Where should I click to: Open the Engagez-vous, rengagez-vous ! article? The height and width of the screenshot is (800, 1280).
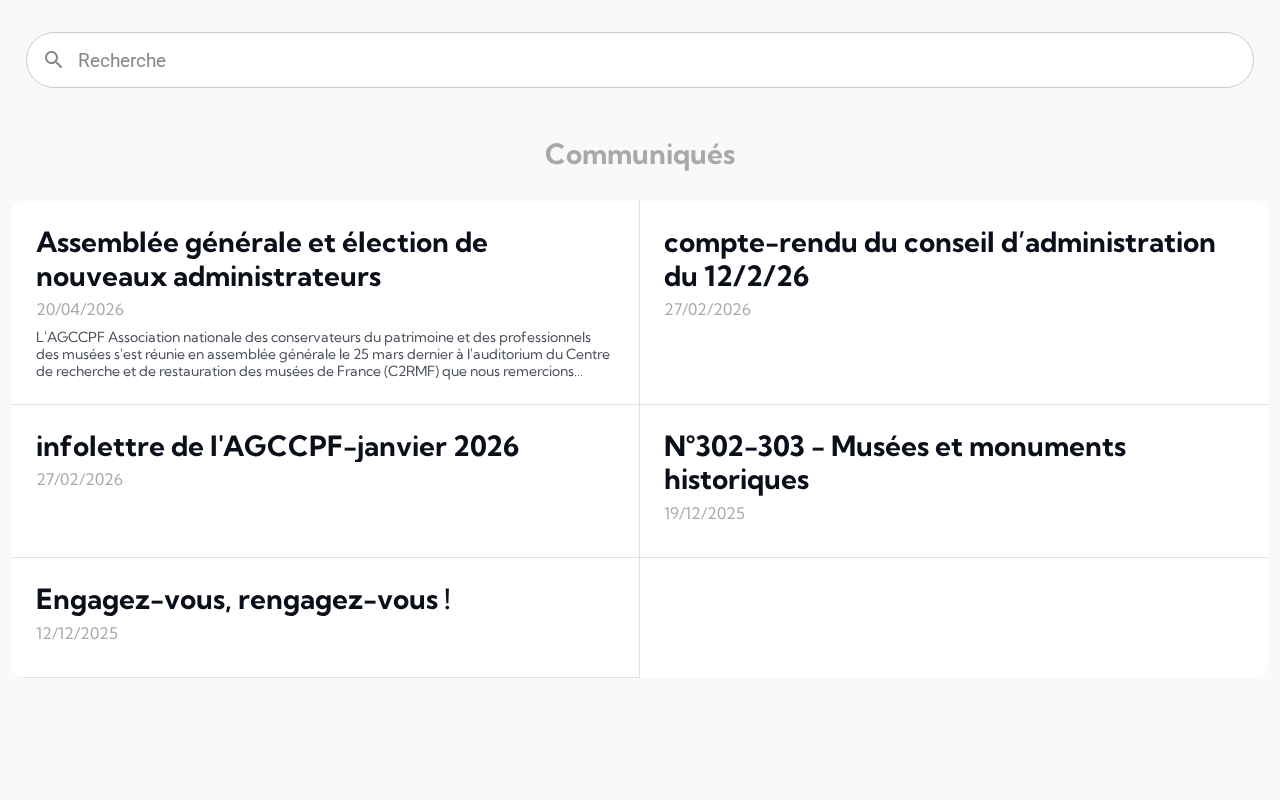coord(243,600)
